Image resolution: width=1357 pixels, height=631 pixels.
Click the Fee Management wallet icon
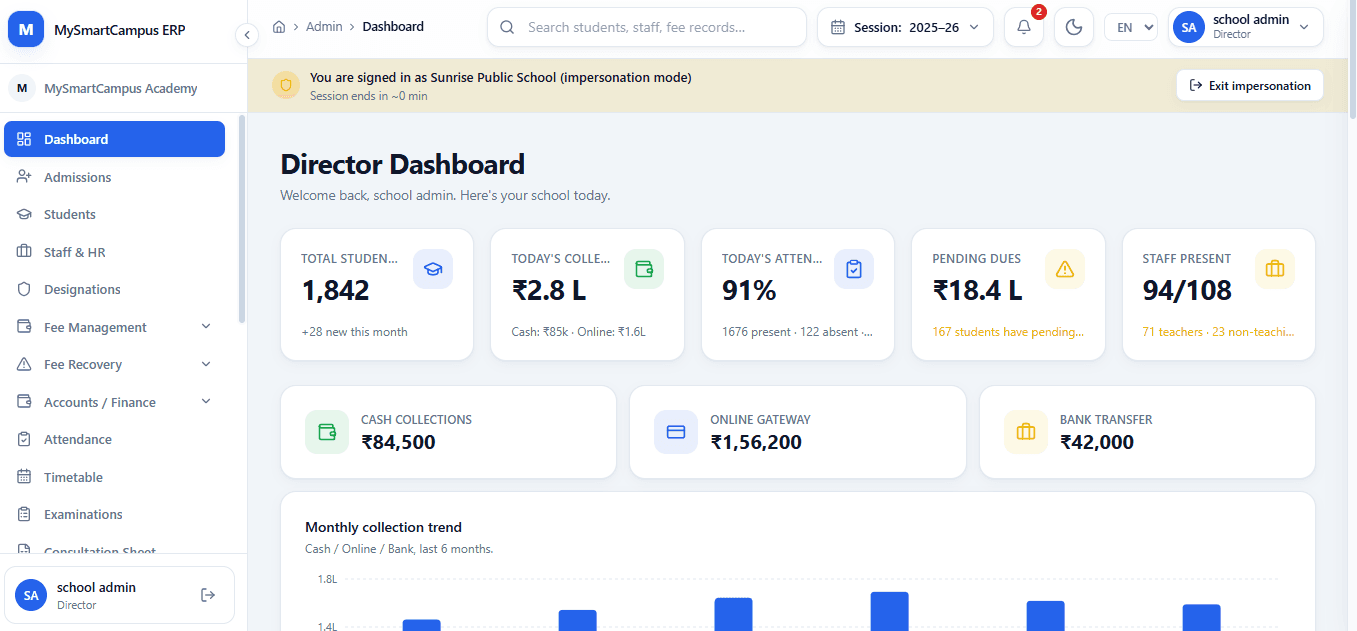(25, 327)
